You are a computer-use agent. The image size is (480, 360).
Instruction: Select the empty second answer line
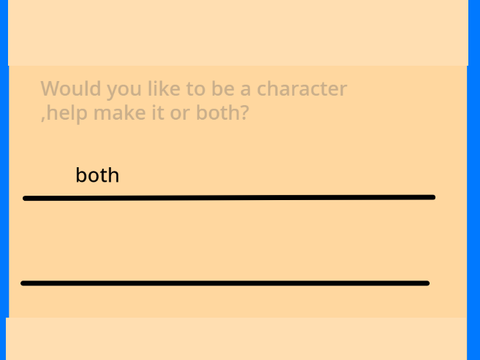point(225,283)
